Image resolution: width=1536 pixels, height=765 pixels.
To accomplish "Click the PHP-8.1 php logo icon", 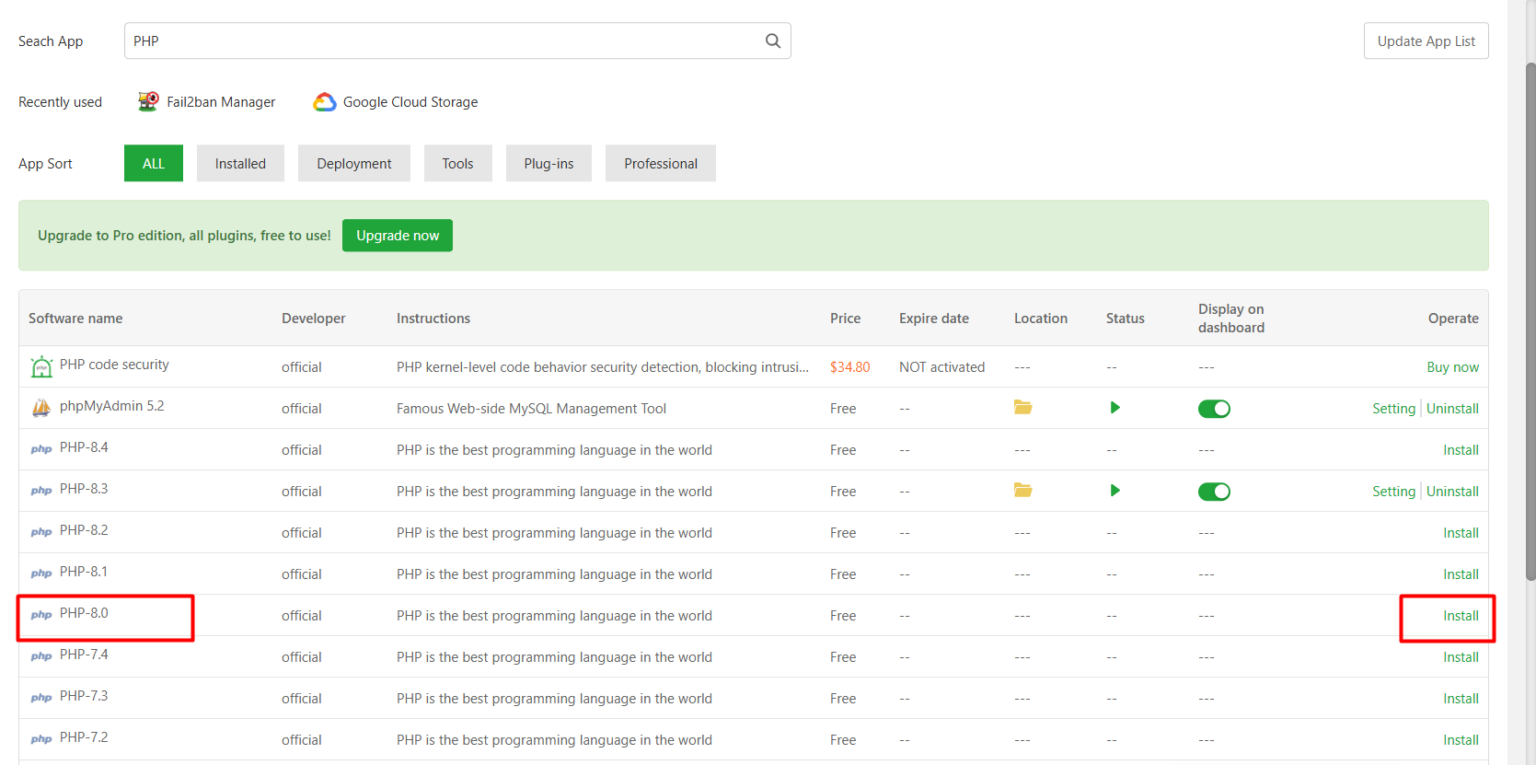I will 41,574.
